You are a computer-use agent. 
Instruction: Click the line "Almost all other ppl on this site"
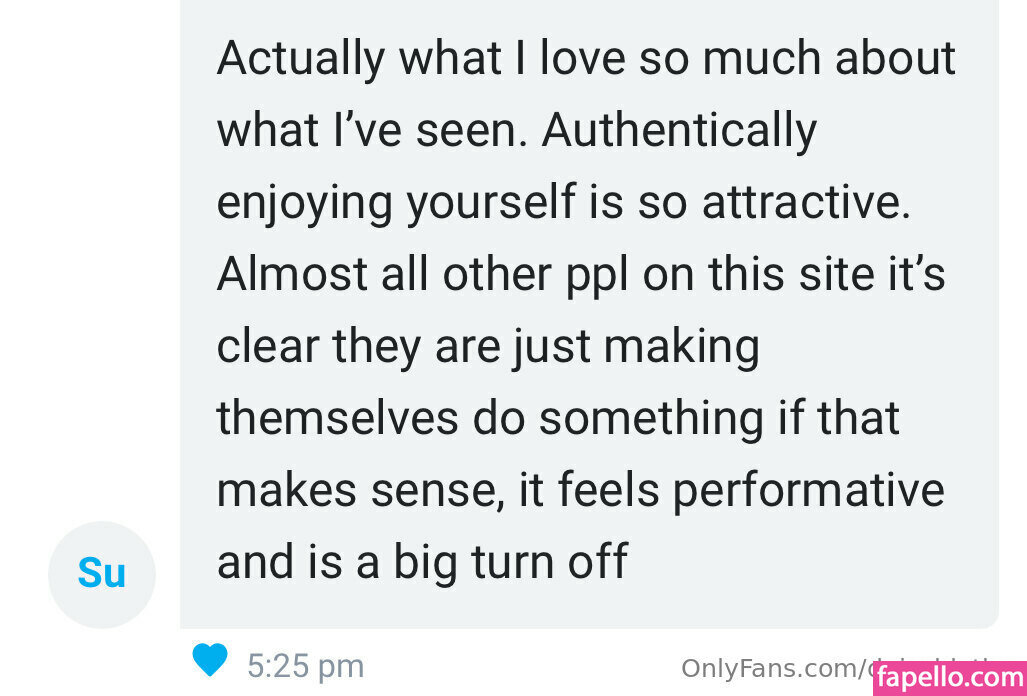580,274
